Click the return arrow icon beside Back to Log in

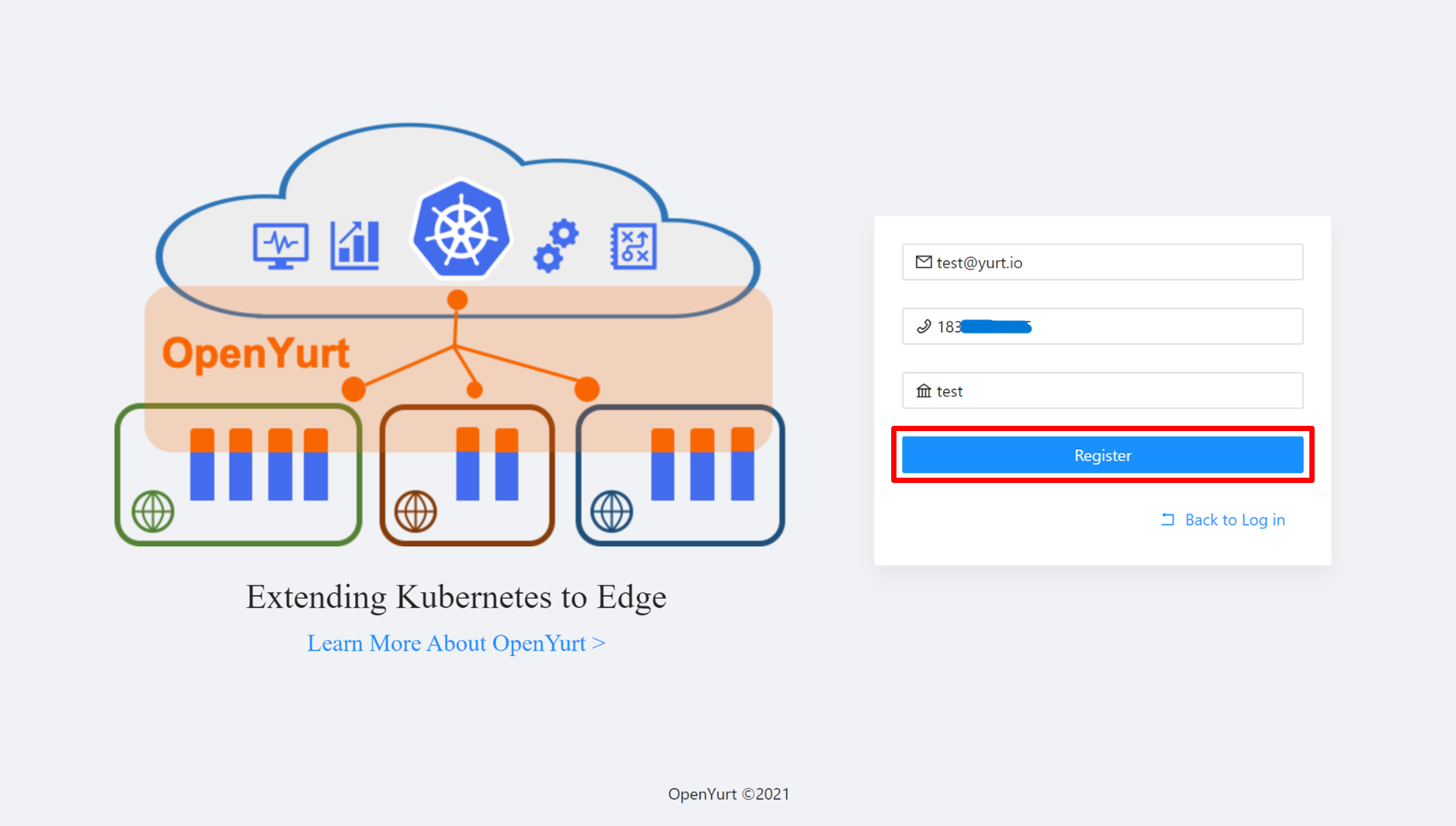(1167, 520)
